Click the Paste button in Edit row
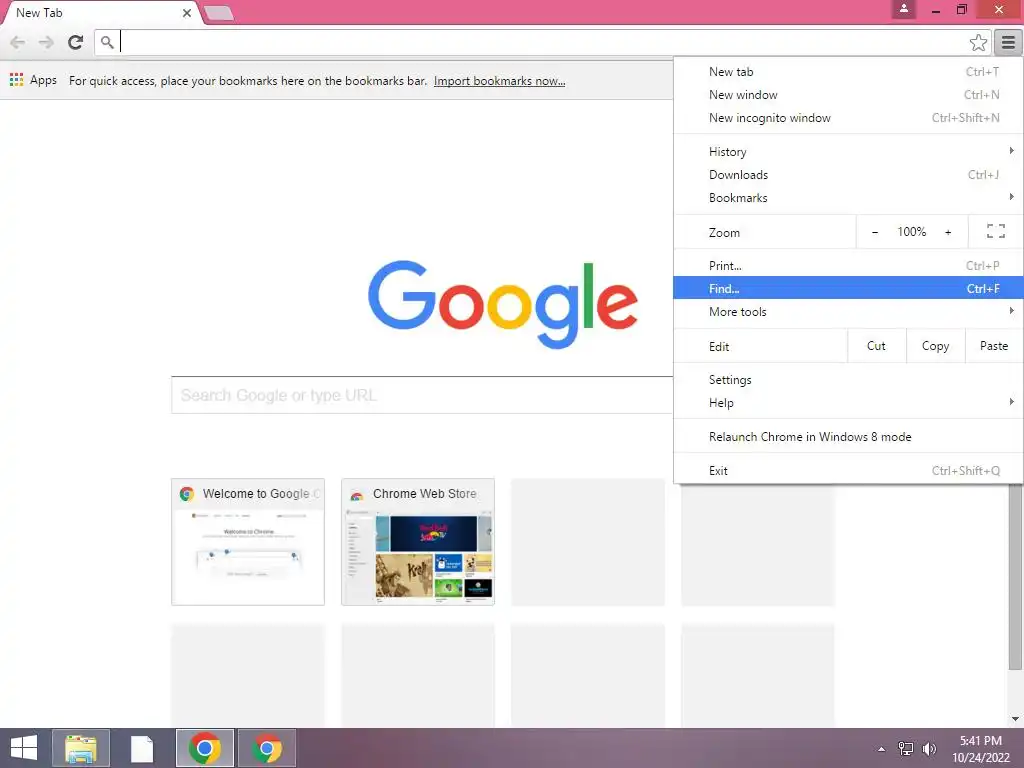The image size is (1024, 768). click(993, 346)
